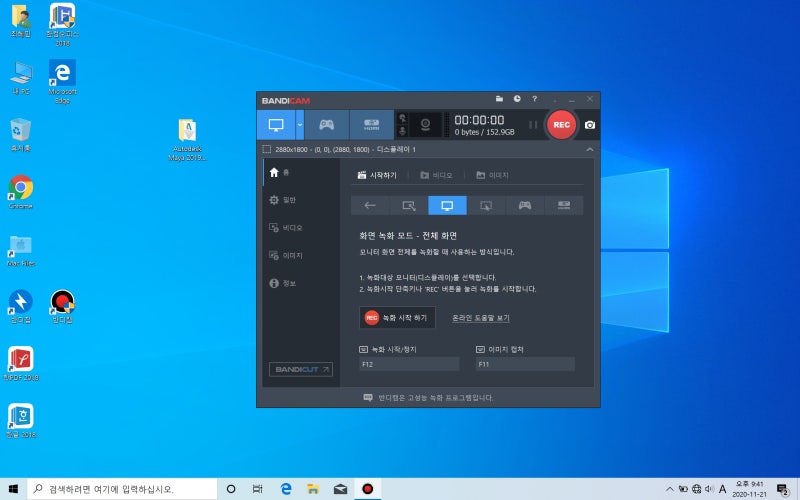The width and height of the screenshot is (800, 500).
Task: Capture a screenshot with the camera icon
Action: point(590,125)
